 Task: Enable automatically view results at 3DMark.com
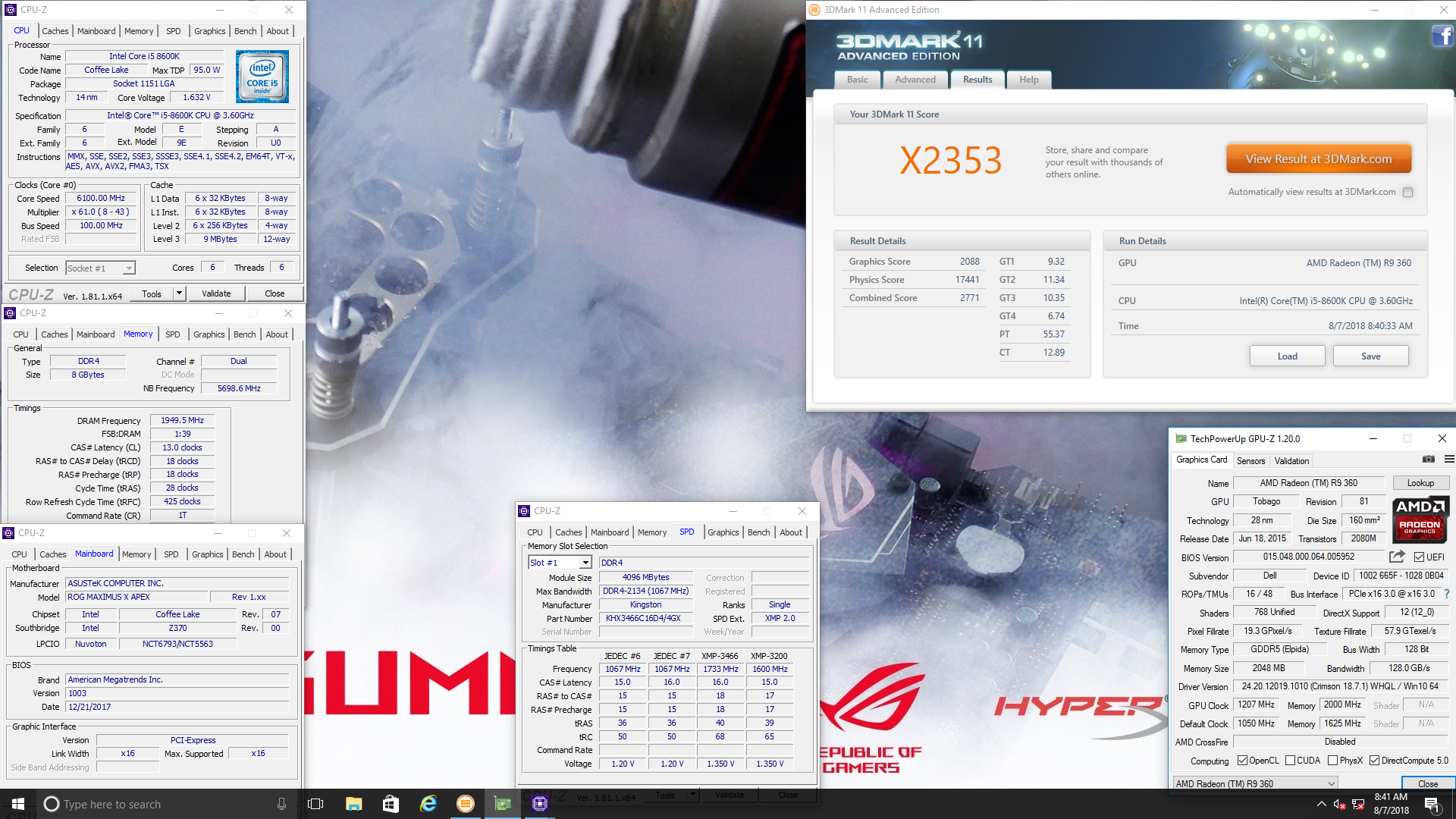pos(1408,192)
